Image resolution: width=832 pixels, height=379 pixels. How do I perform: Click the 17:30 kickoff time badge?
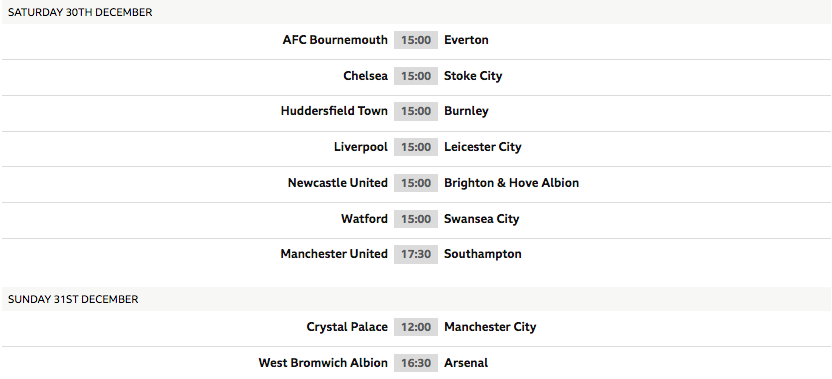point(416,254)
